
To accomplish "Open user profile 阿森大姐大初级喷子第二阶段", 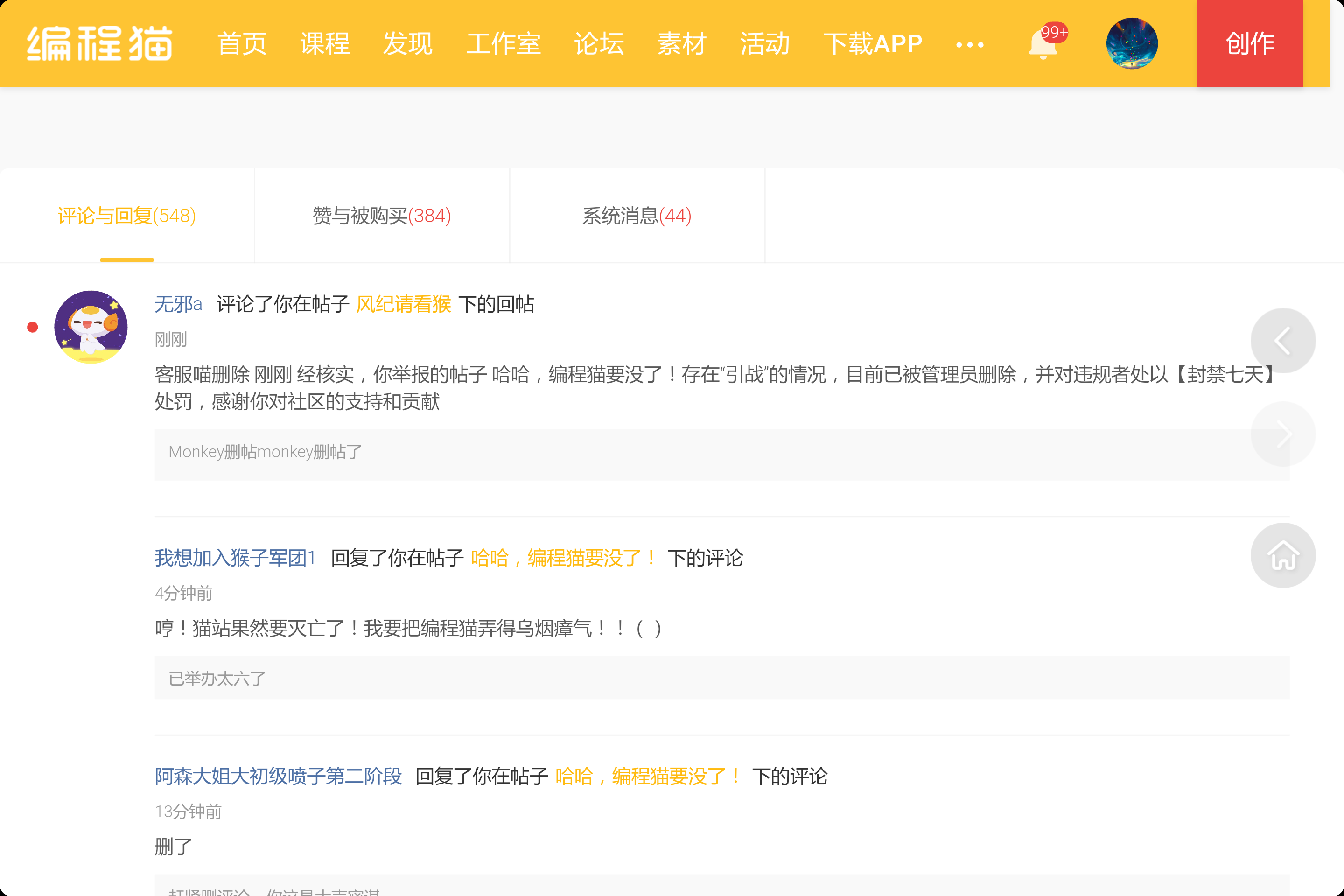I will click(278, 776).
